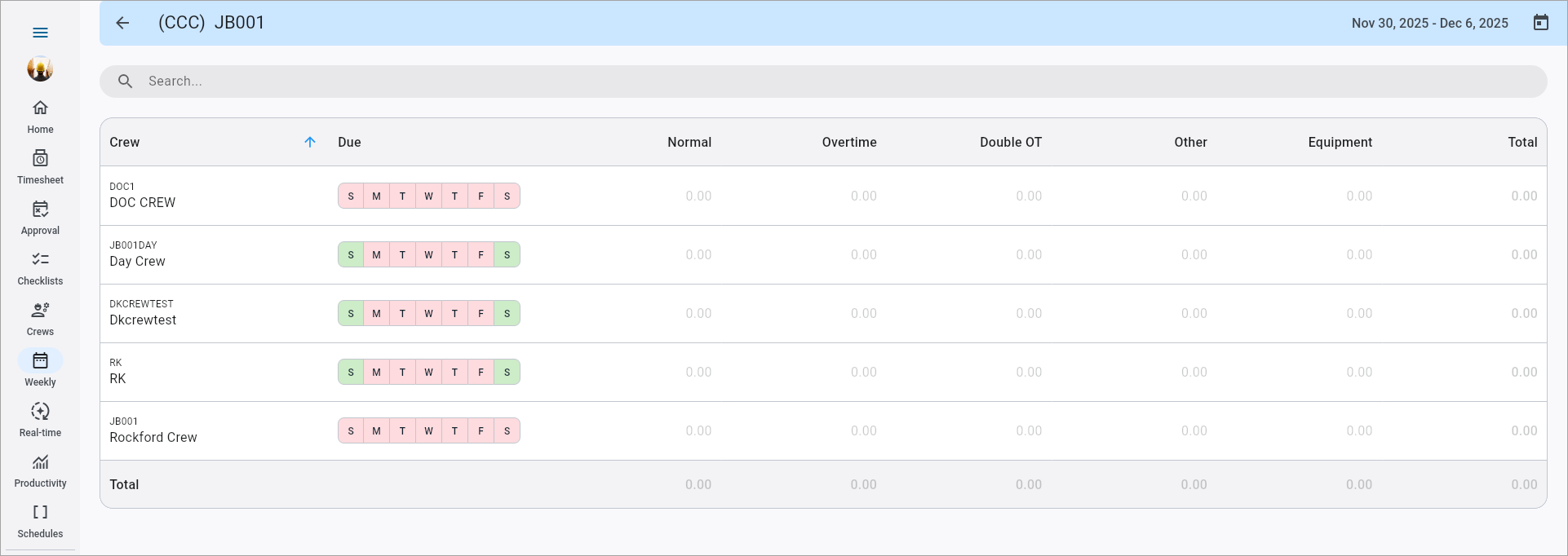
Task: Select Friday chip in Dkcrewtest row
Action: pyautogui.click(x=481, y=313)
